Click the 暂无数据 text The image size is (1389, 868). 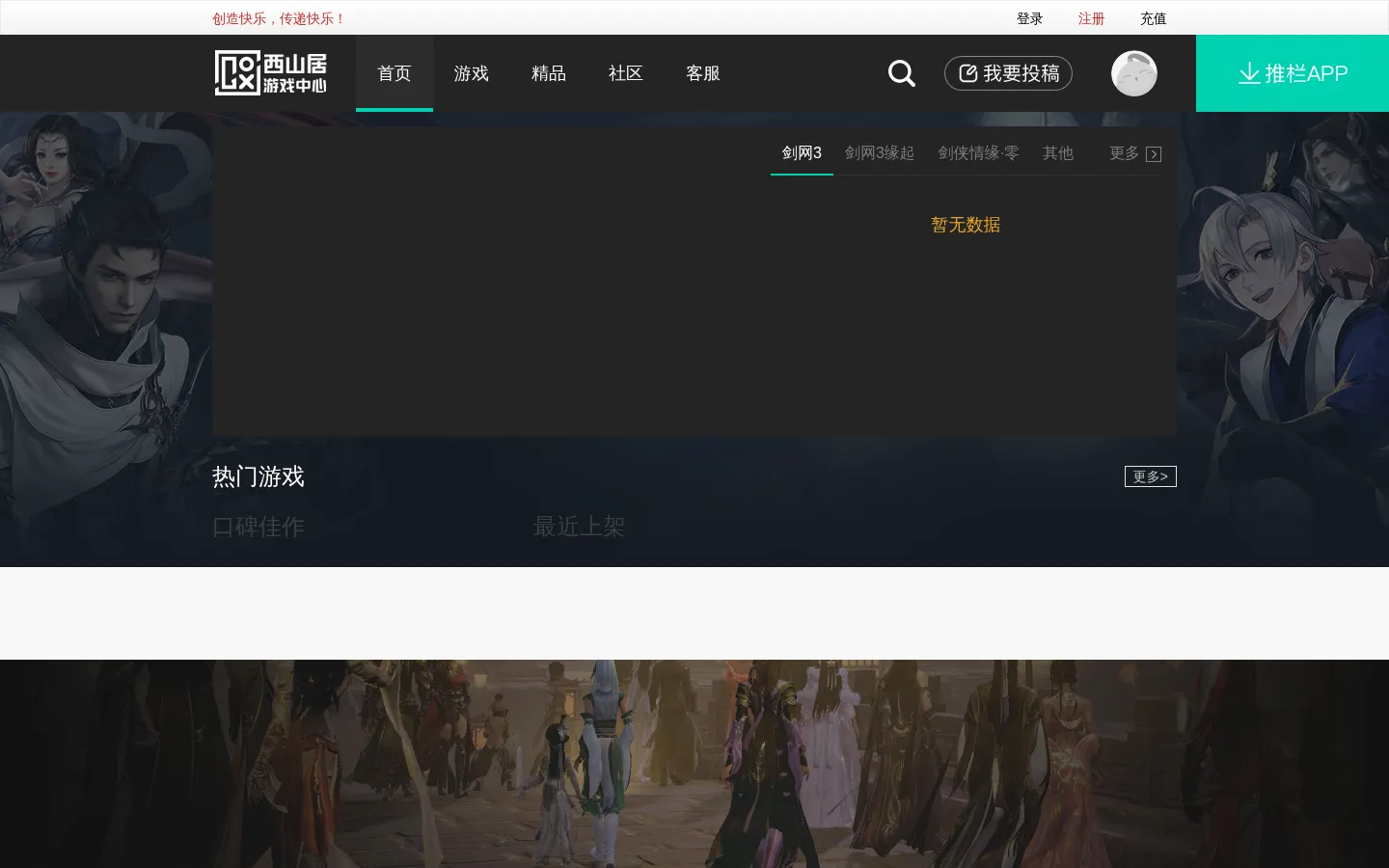pyautogui.click(x=966, y=225)
